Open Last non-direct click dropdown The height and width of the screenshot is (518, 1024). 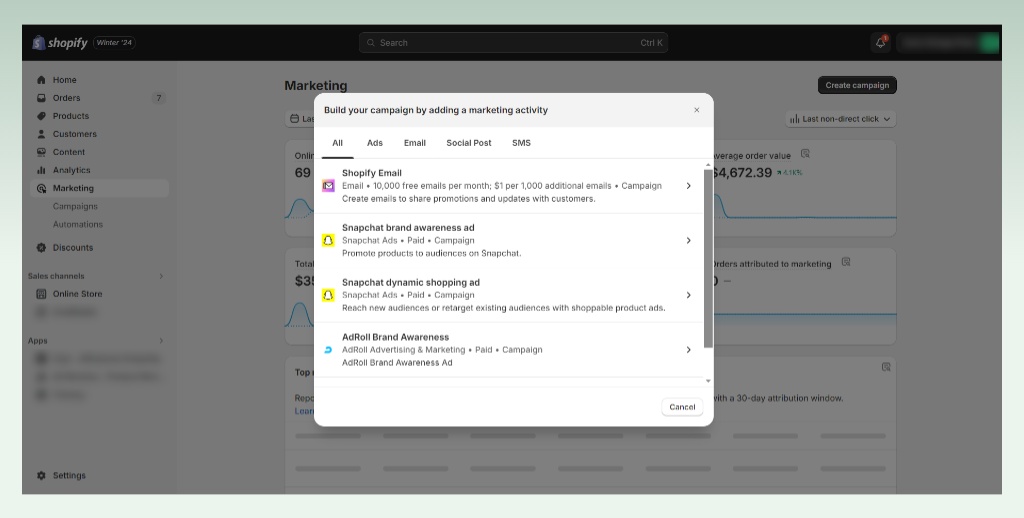click(x=840, y=119)
